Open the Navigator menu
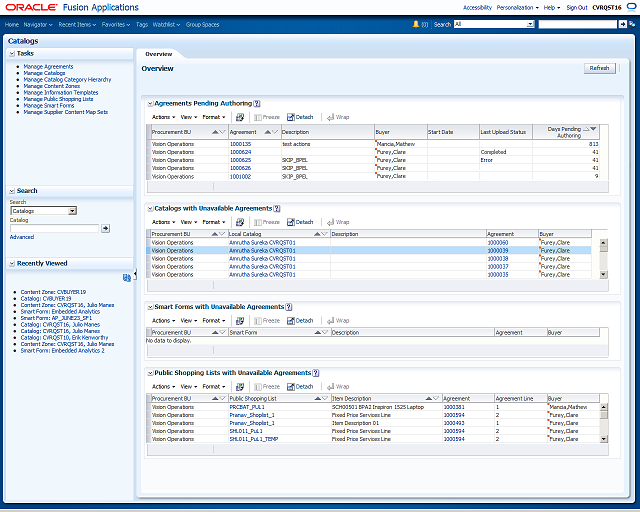Viewport: 640px width, 512px height. pyautogui.click(x=38, y=24)
